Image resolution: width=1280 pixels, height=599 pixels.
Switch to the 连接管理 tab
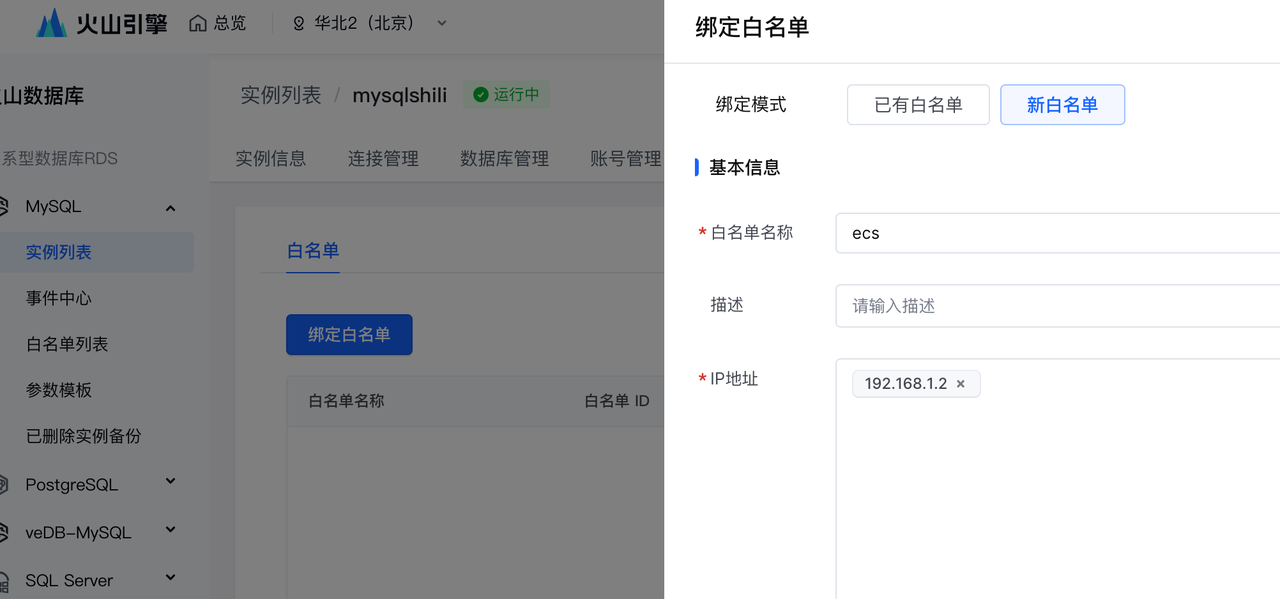pos(383,158)
